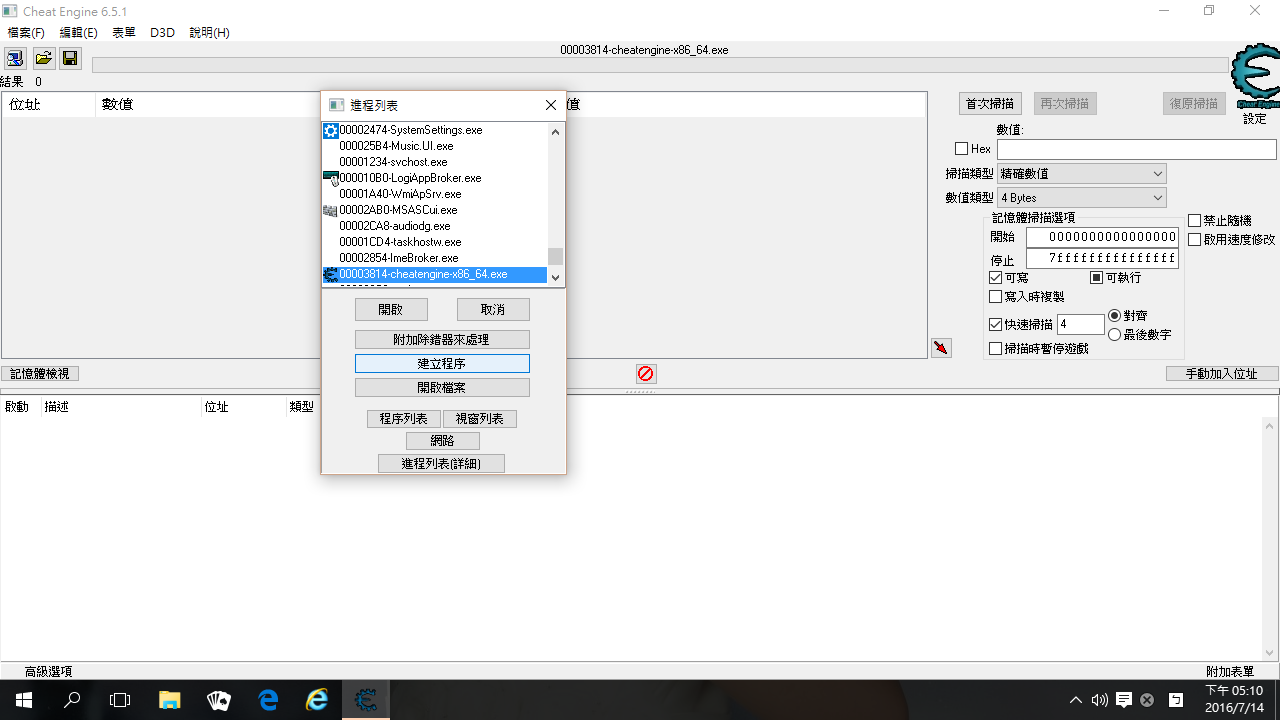1280x720 pixels.
Task: Toggle the Hex checkbox
Action: pyautogui.click(x=962, y=149)
